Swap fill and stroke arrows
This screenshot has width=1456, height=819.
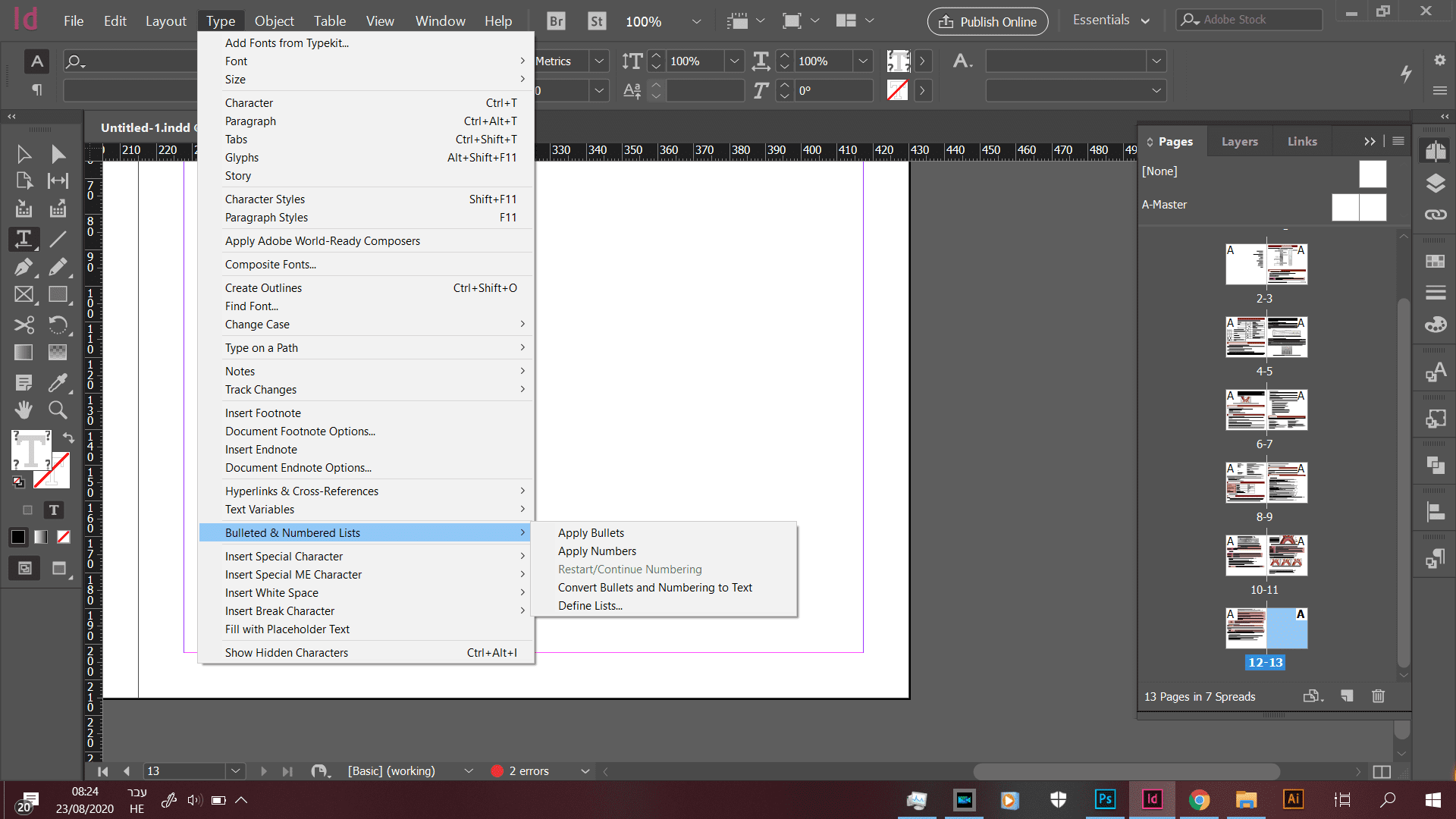click(68, 438)
